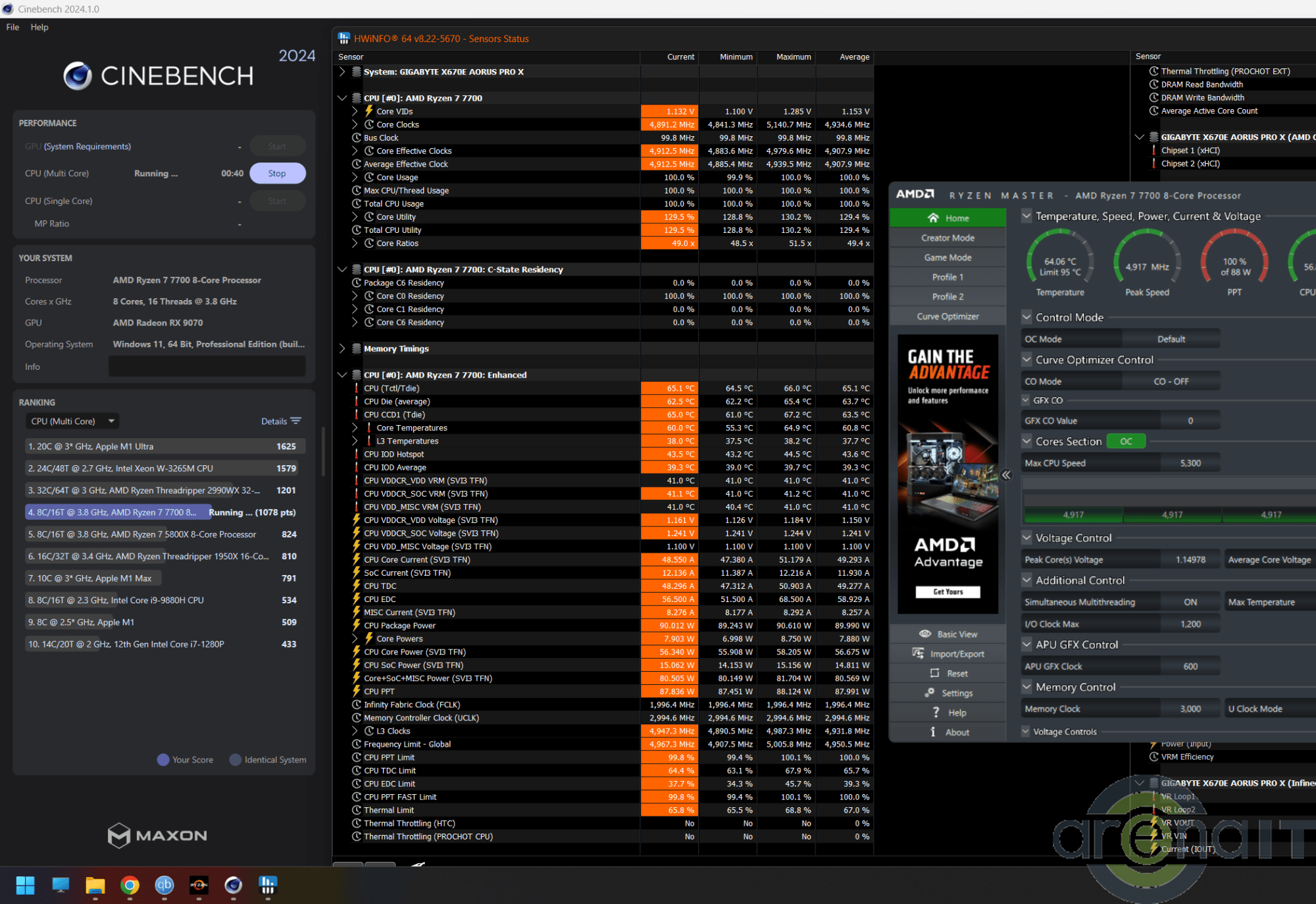Expand the System GIGABYTE X670E sensor group

coord(342,72)
